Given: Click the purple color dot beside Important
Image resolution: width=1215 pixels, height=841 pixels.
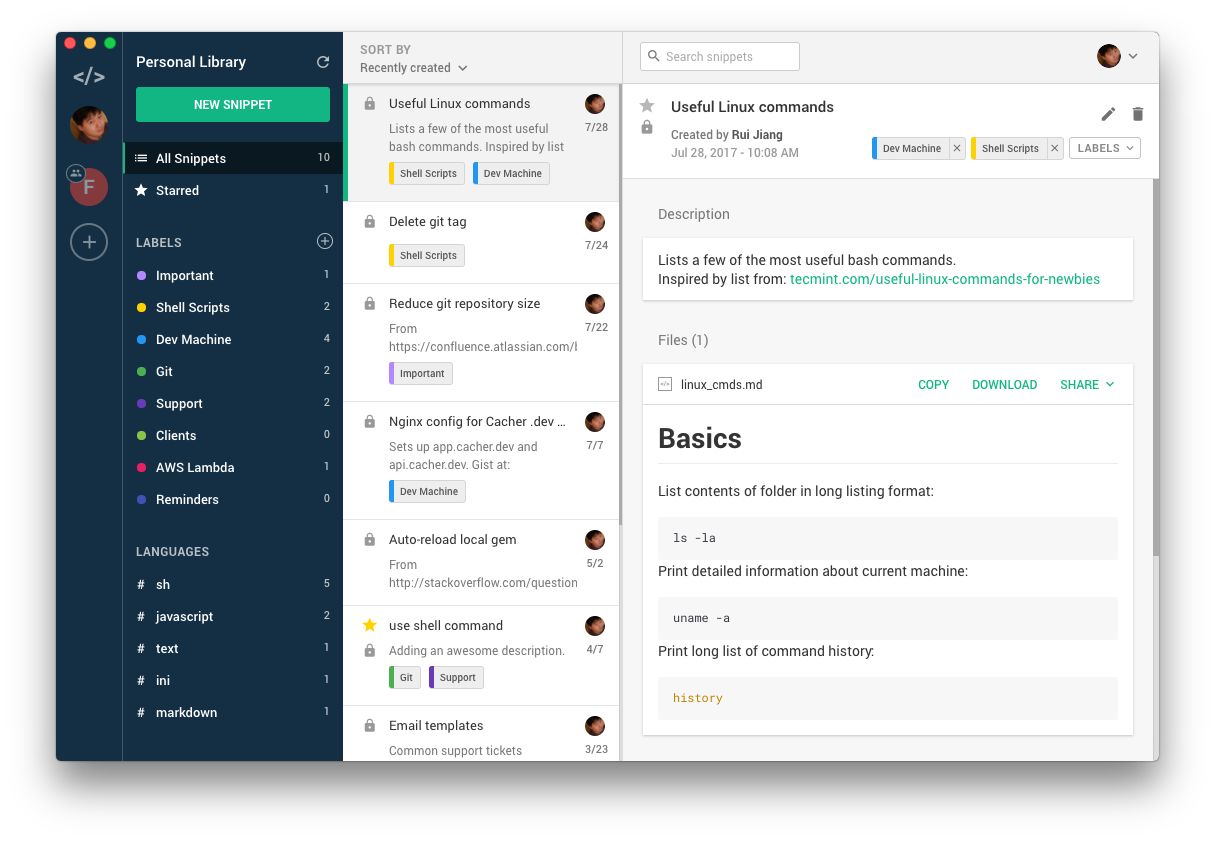Looking at the screenshot, I should click(x=141, y=275).
